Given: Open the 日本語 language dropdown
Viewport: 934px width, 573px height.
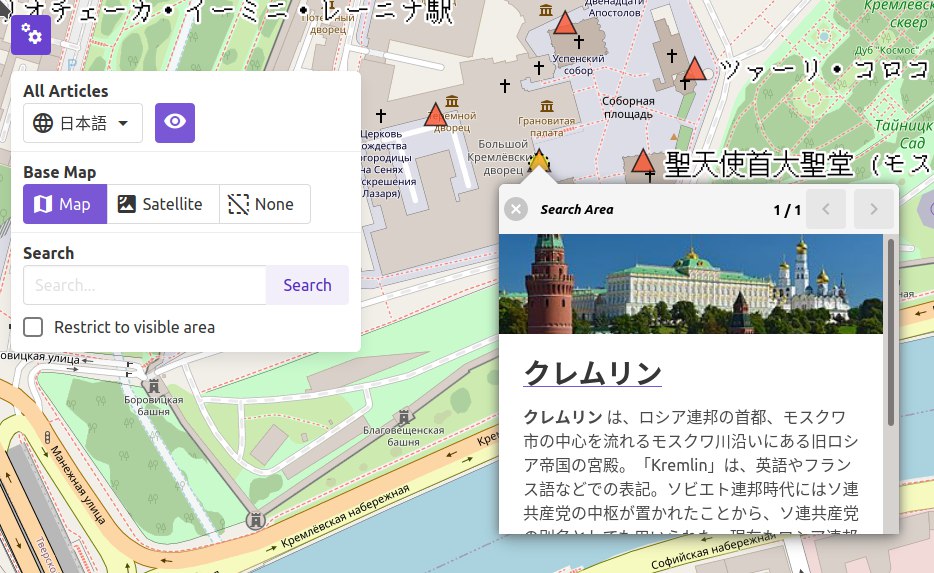Looking at the screenshot, I should 83,123.
